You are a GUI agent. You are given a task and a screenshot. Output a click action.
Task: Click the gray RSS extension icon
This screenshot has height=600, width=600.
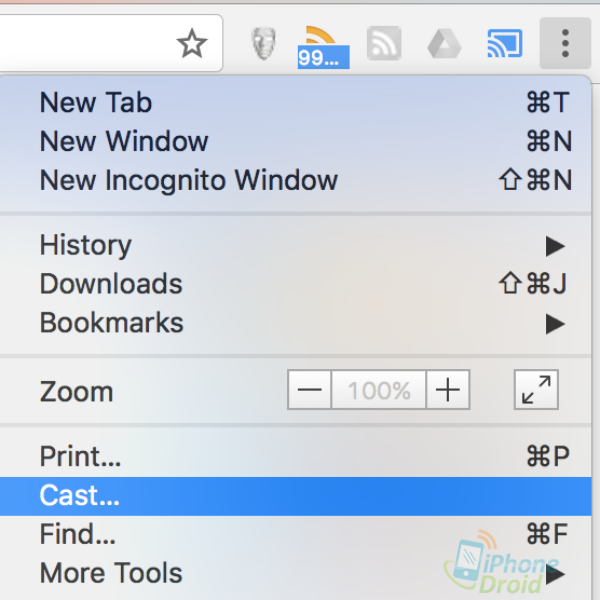(384, 44)
